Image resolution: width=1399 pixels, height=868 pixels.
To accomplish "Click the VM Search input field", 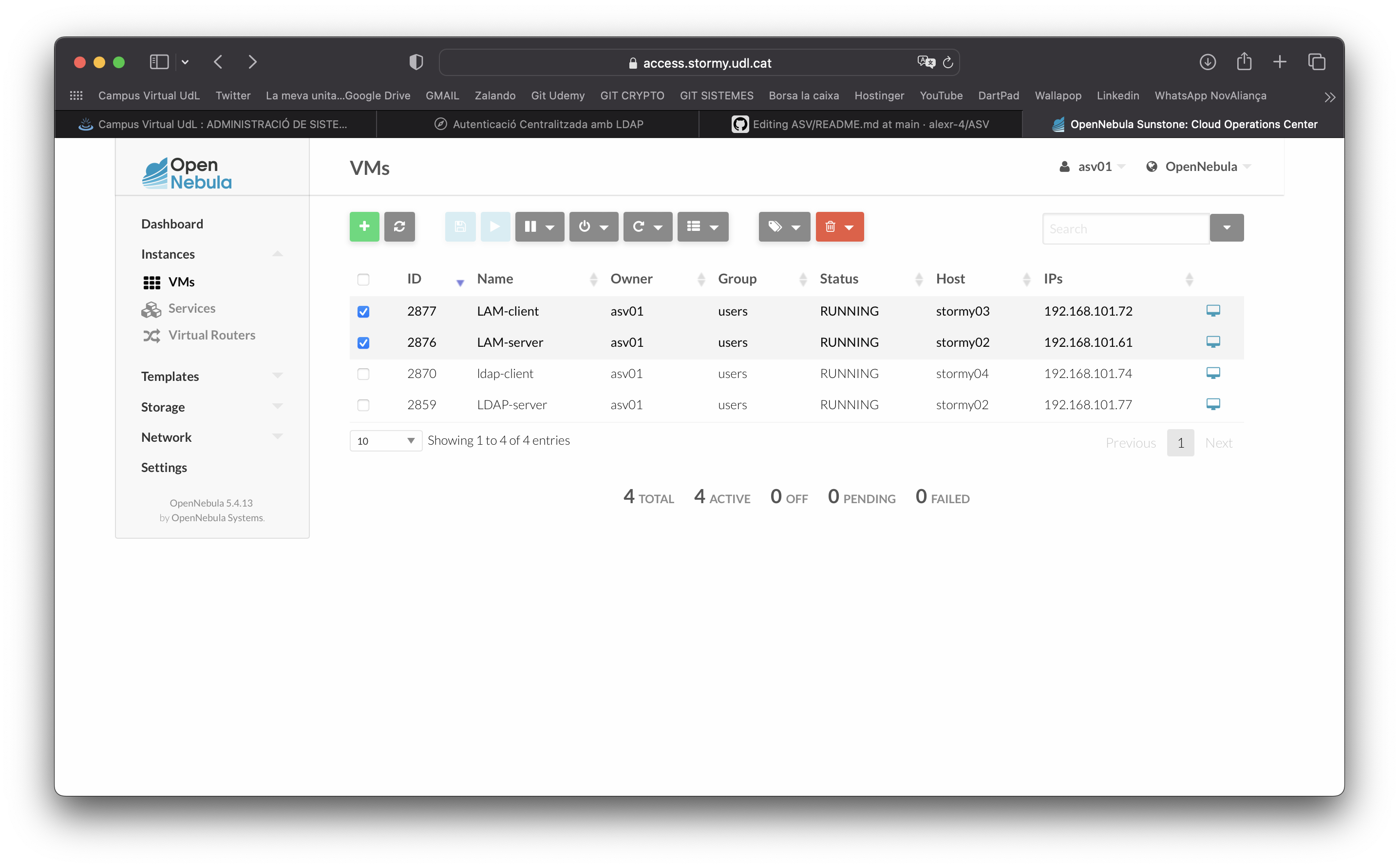I will tap(1125, 229).
